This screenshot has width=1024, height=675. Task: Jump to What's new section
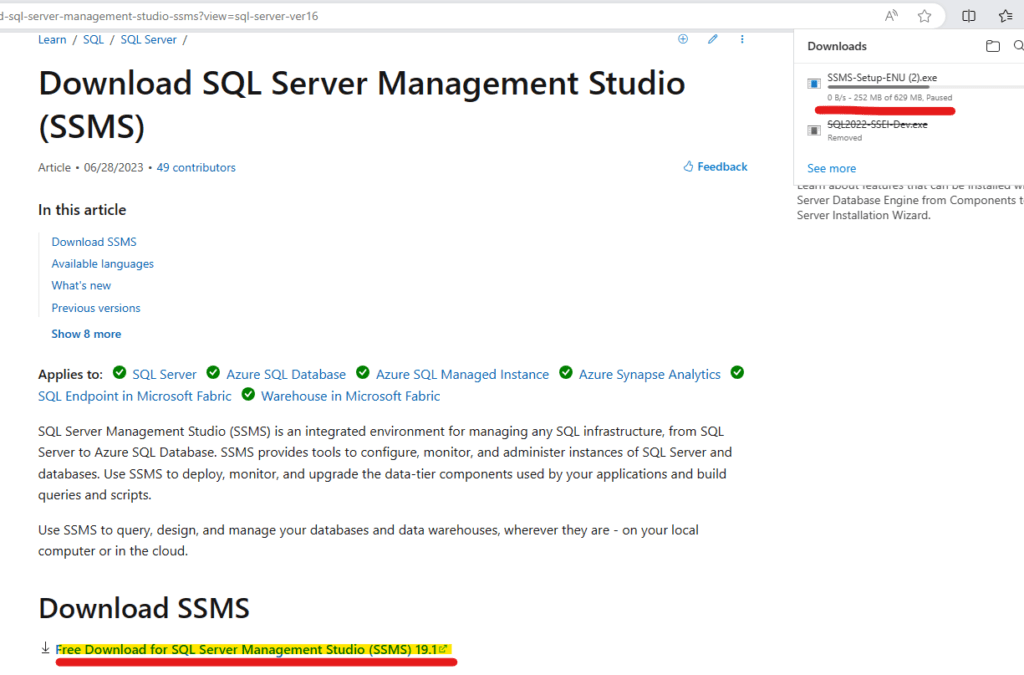[x=81, y=285]
